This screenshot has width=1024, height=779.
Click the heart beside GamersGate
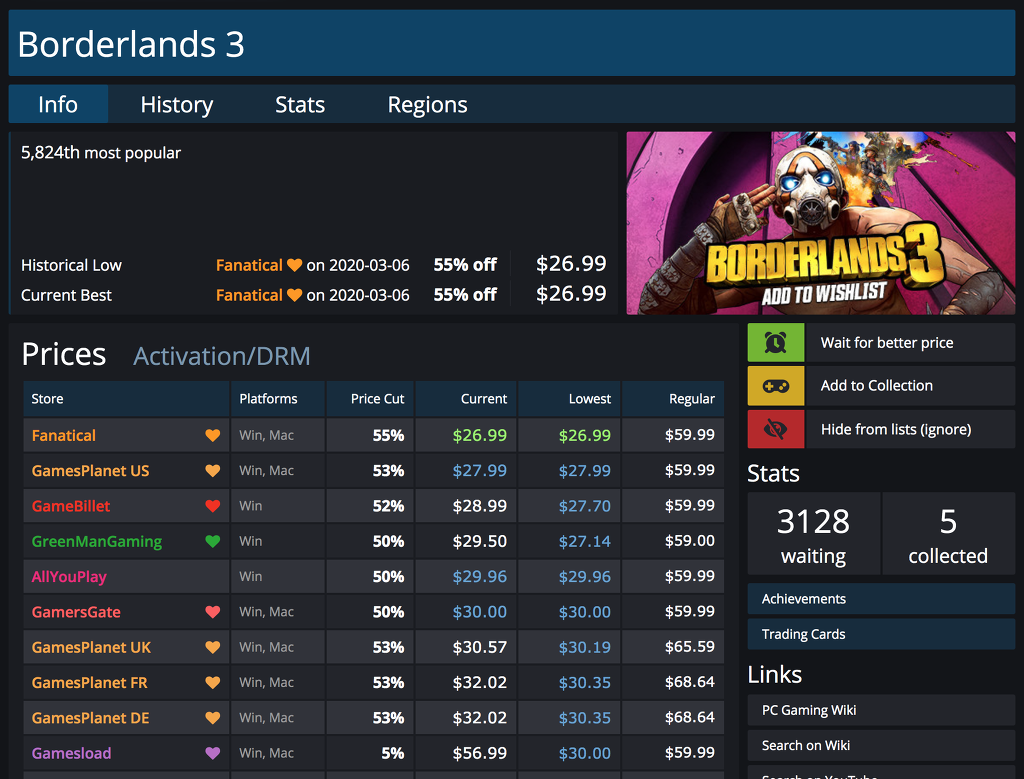(212, 612)
